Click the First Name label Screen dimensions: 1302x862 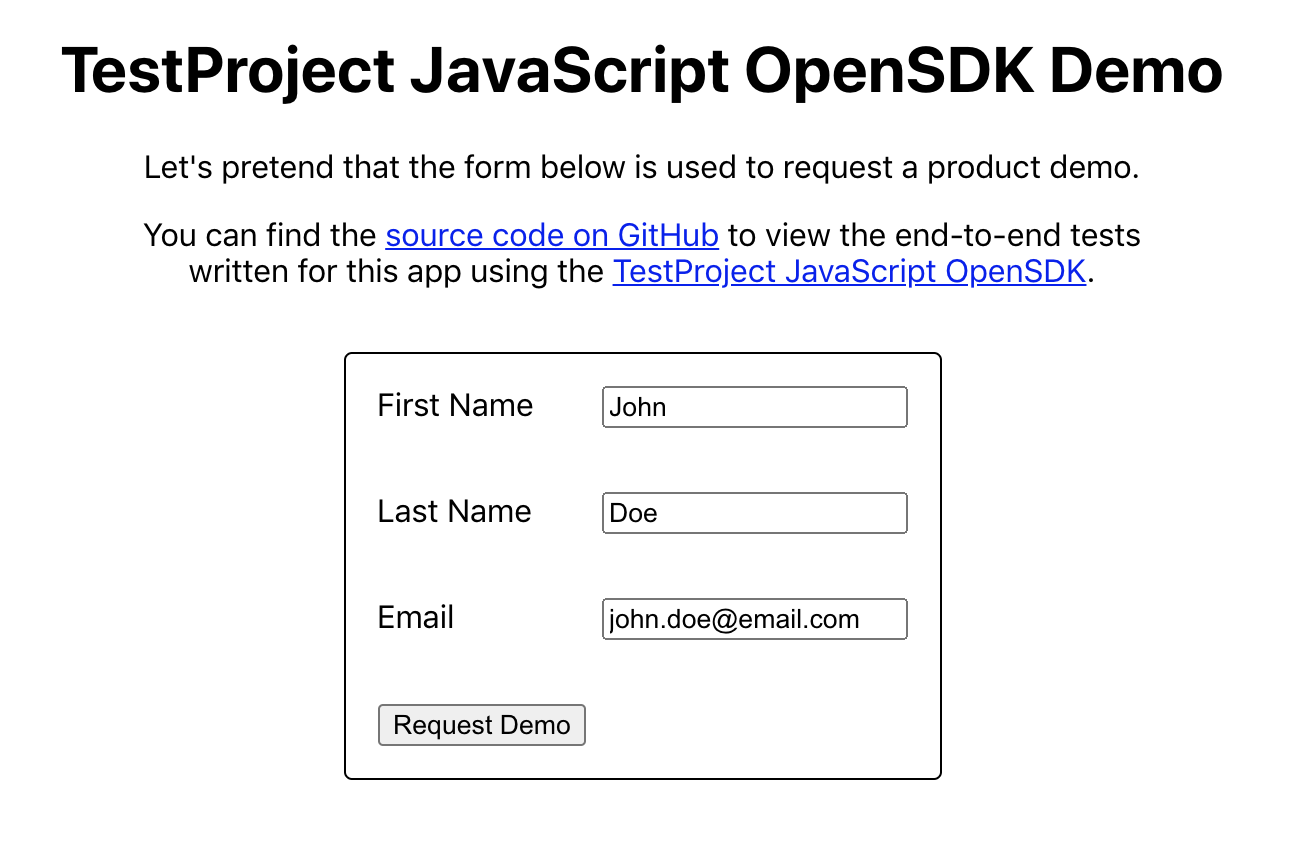click(455, 405)
